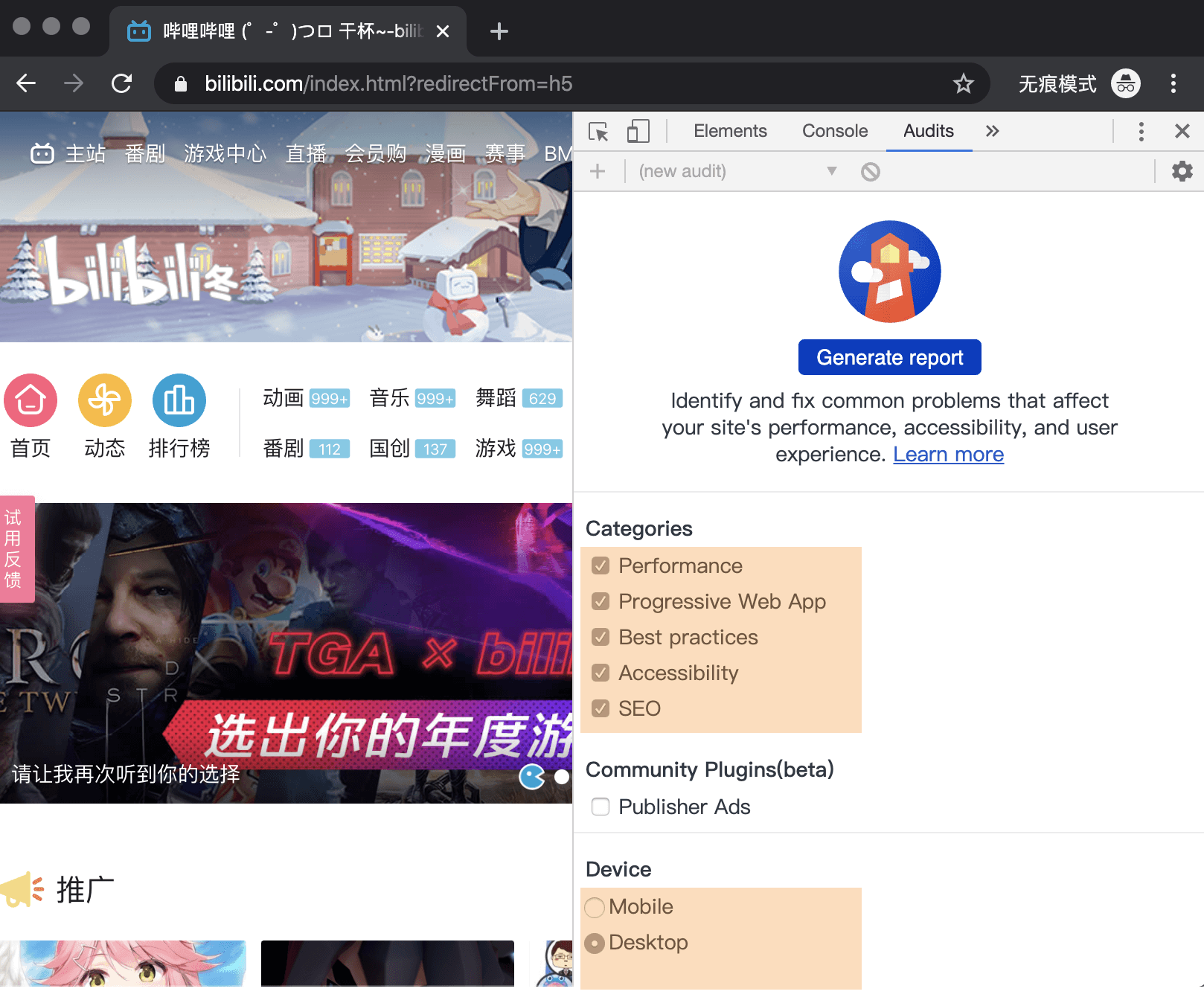The width and height of the screenshot is (1204, 1003).
Task: Select the Mobile device radio button
Action: click(595, 907)
